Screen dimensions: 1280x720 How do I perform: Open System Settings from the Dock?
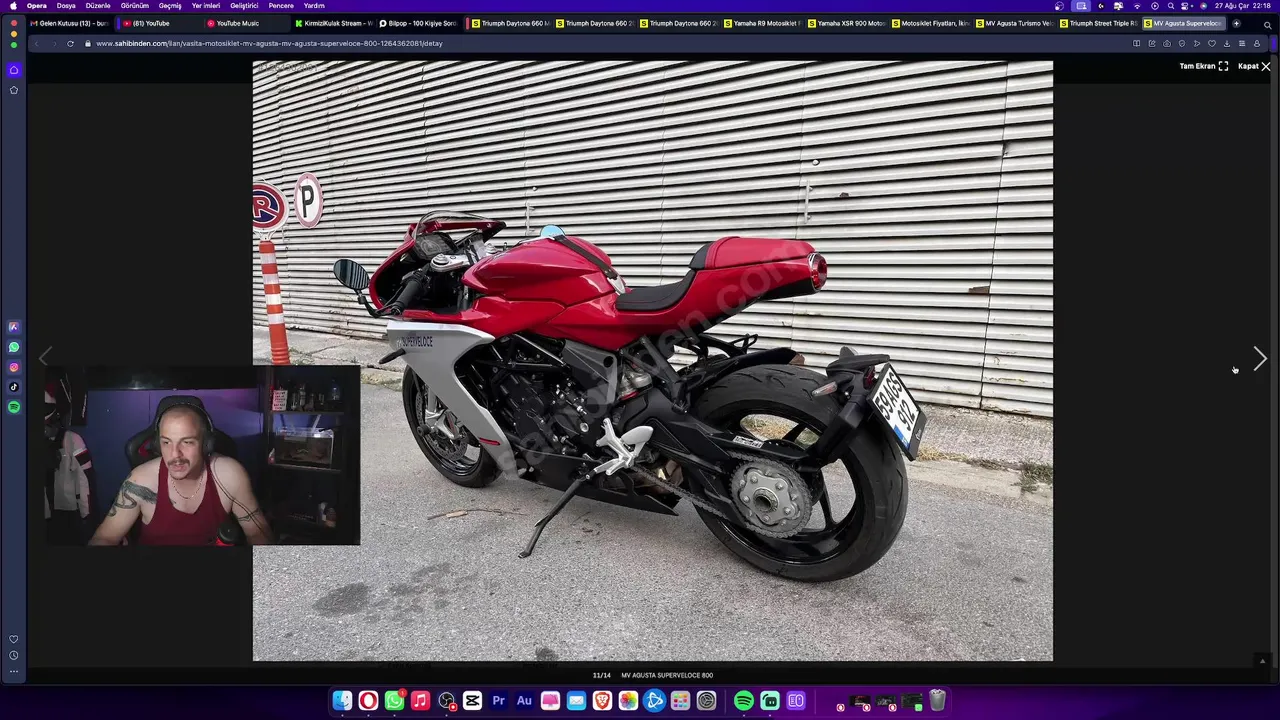click(706, 701)
